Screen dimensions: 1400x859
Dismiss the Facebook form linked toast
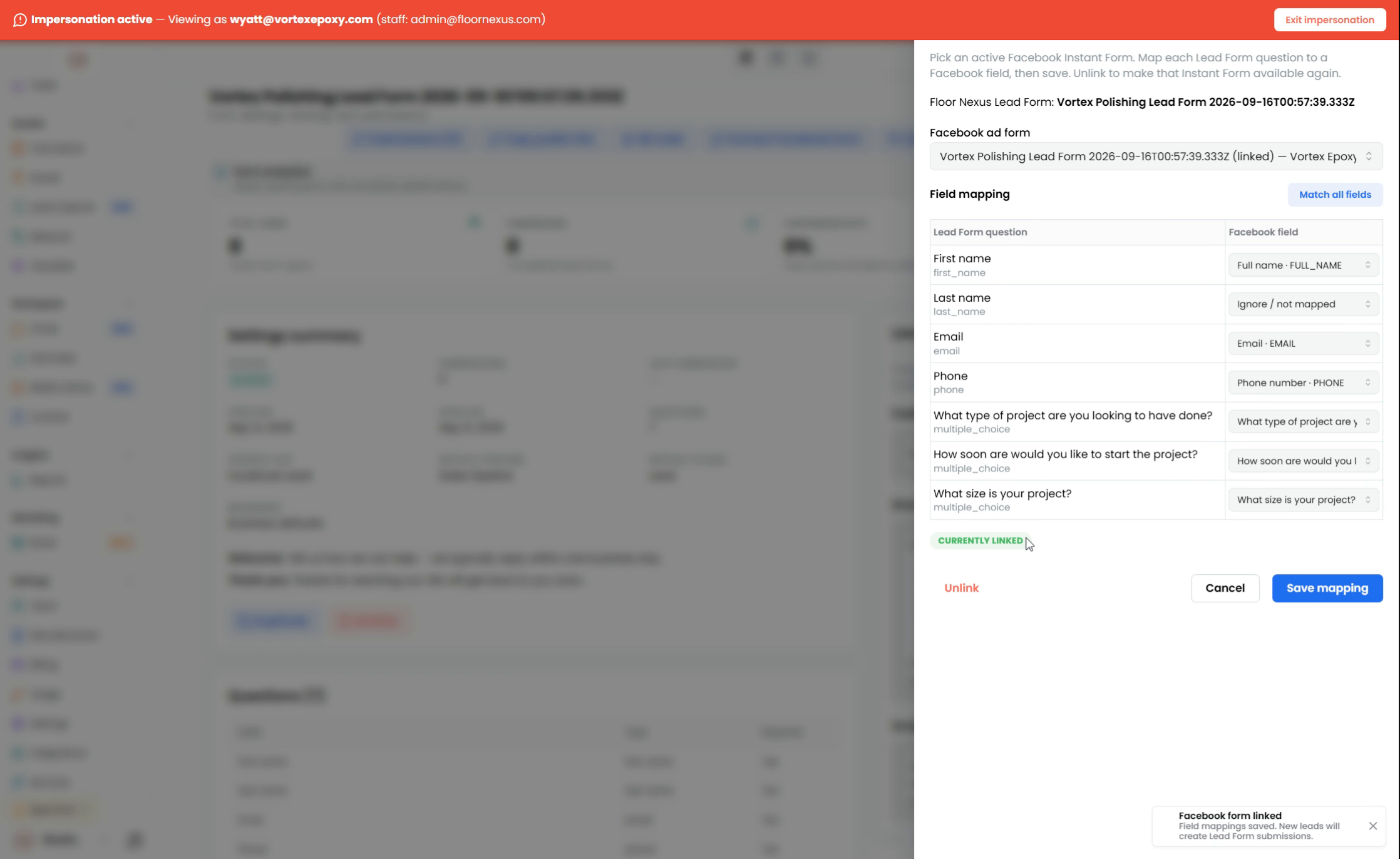1372,826
